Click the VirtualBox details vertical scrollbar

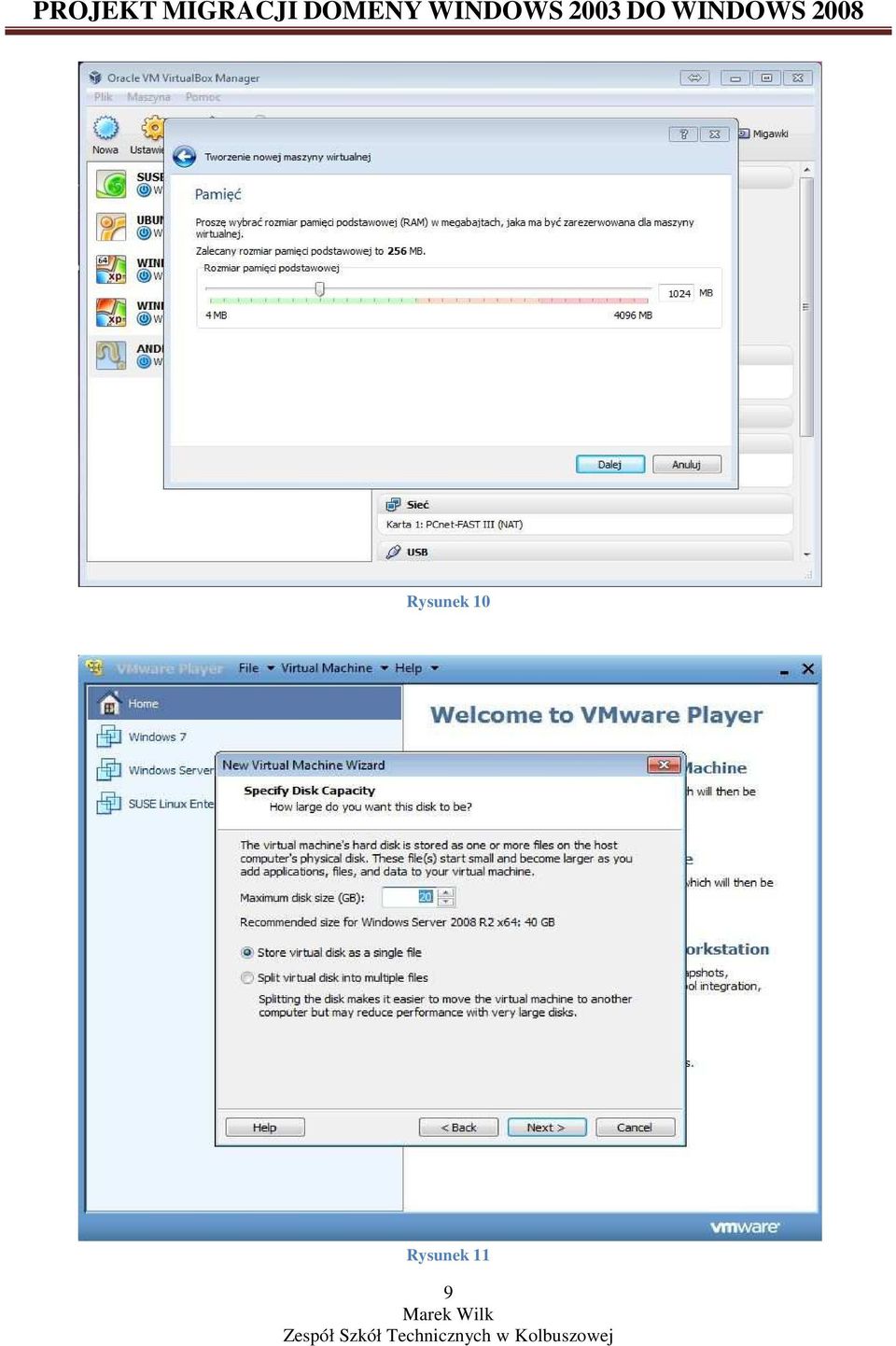pyautogui.click(x=806, y=308)
